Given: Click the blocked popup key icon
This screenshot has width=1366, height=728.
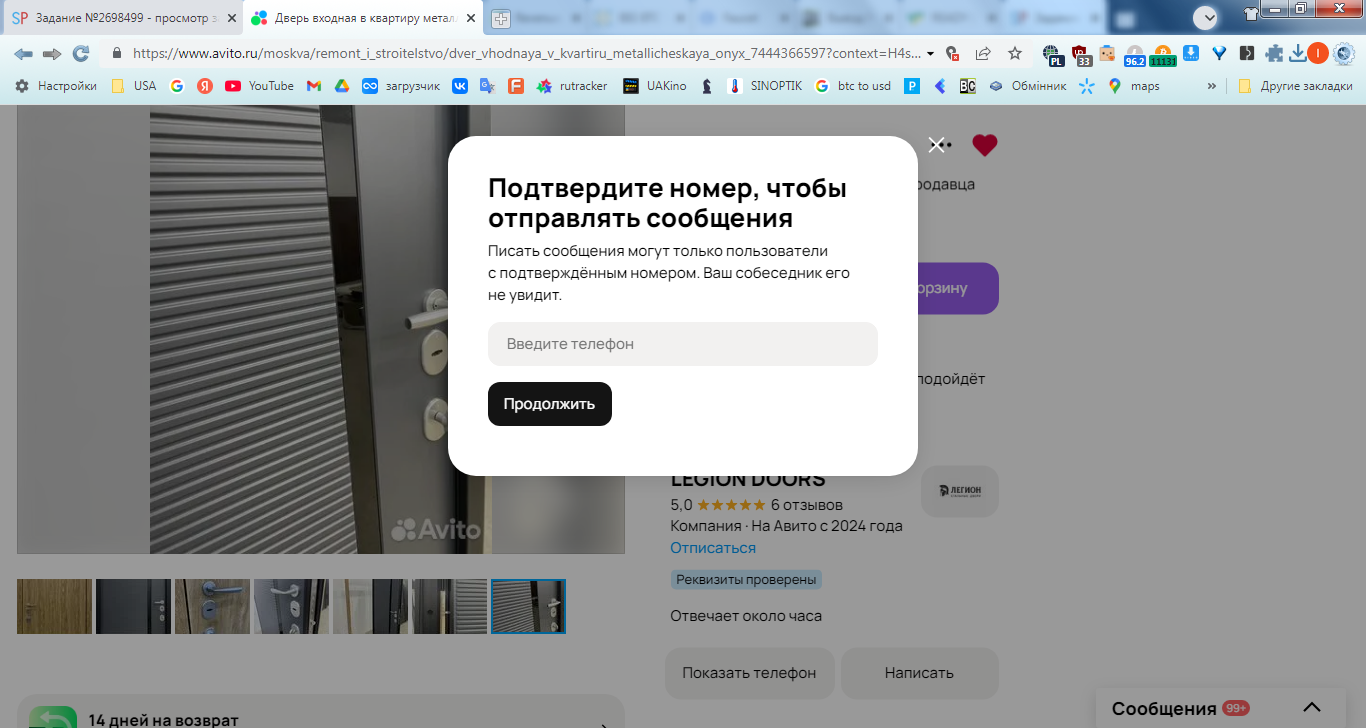Looking at the screenshot, I should [953, 53].
